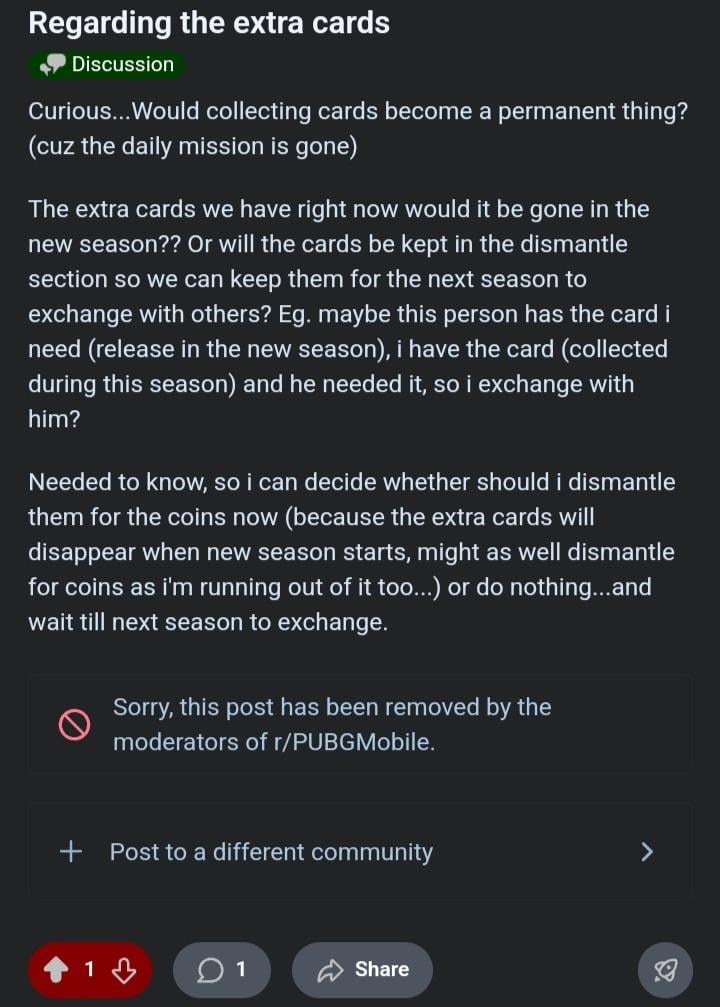Click the red prohibited removal icon
The width and height of the screenshot is (720, 1007).
[74, 725]
